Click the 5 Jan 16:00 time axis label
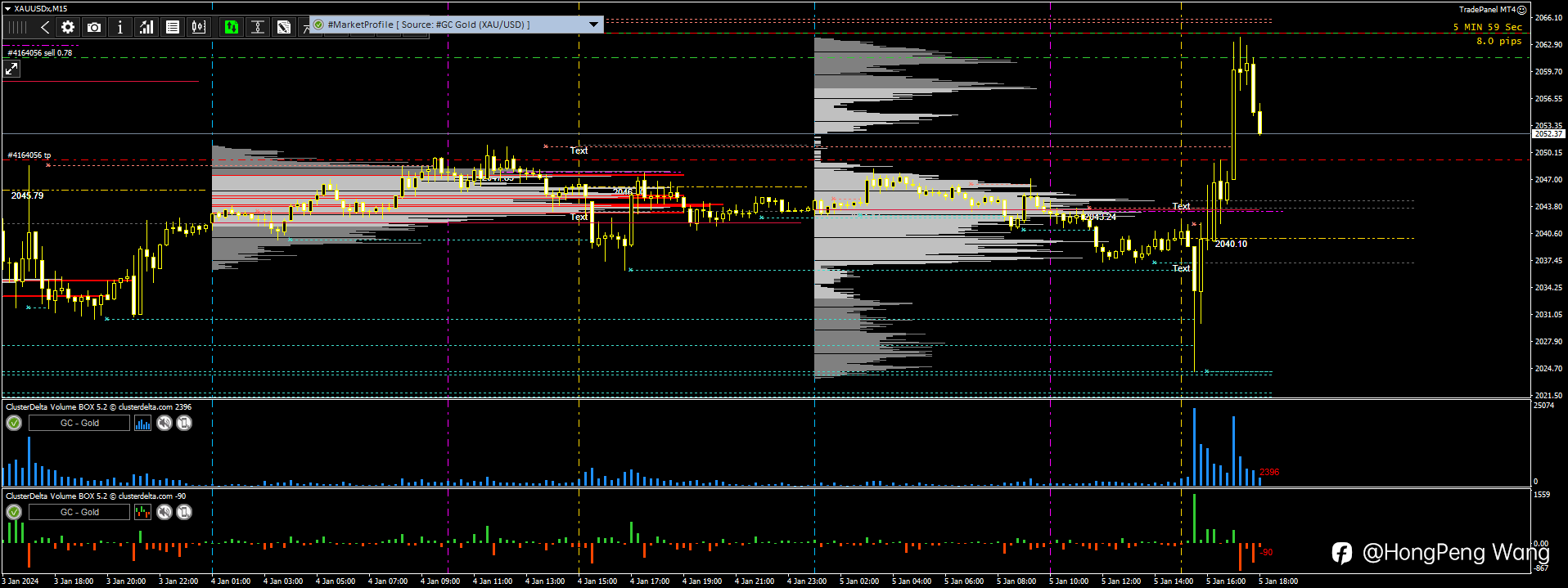Image resolution: width=1568 pixels, height=588 pixels. tap(1226, 581)
